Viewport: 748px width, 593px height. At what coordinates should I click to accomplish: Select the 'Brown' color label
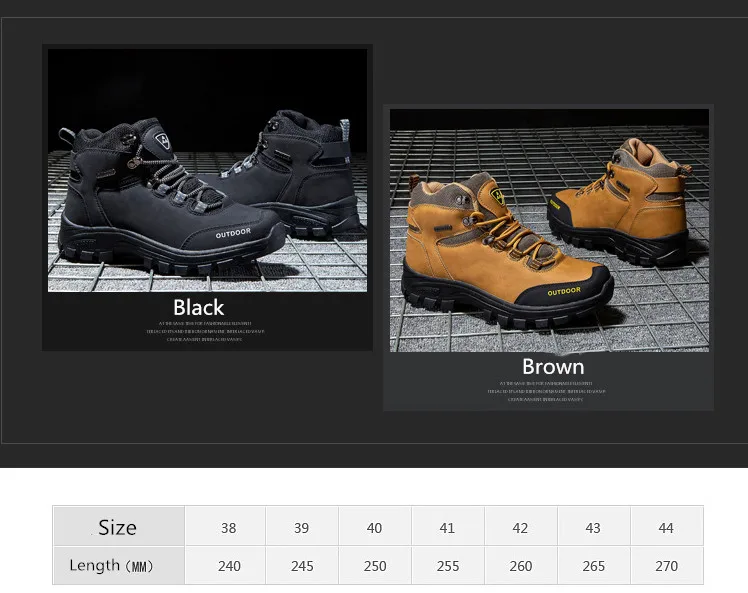pyautogui.click(x=553, y=367)
